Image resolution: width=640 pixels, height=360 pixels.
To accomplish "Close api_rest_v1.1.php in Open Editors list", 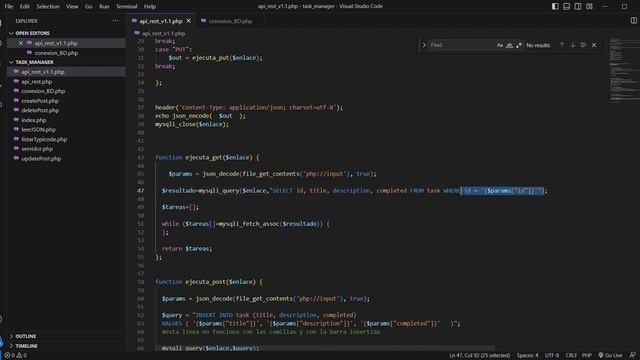I will [x=20, y=43].
